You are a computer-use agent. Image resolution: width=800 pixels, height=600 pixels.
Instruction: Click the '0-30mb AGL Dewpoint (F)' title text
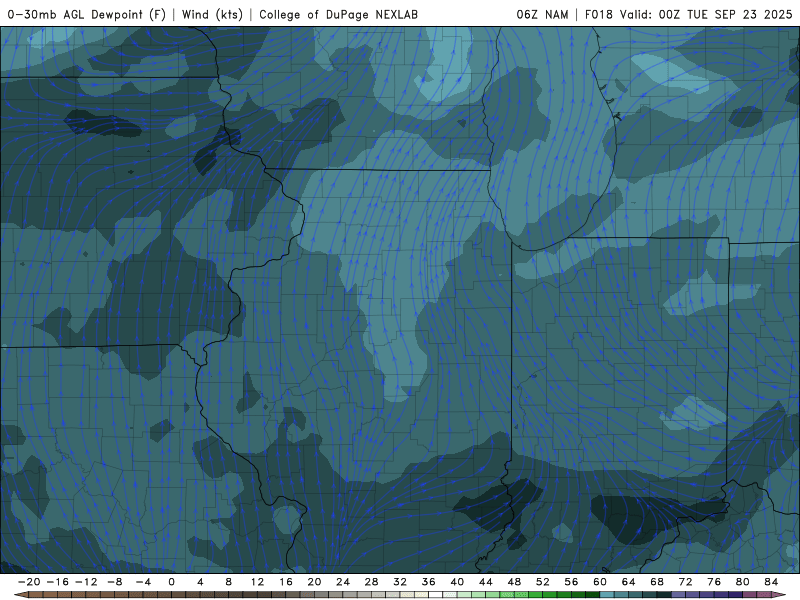(87, 14)
